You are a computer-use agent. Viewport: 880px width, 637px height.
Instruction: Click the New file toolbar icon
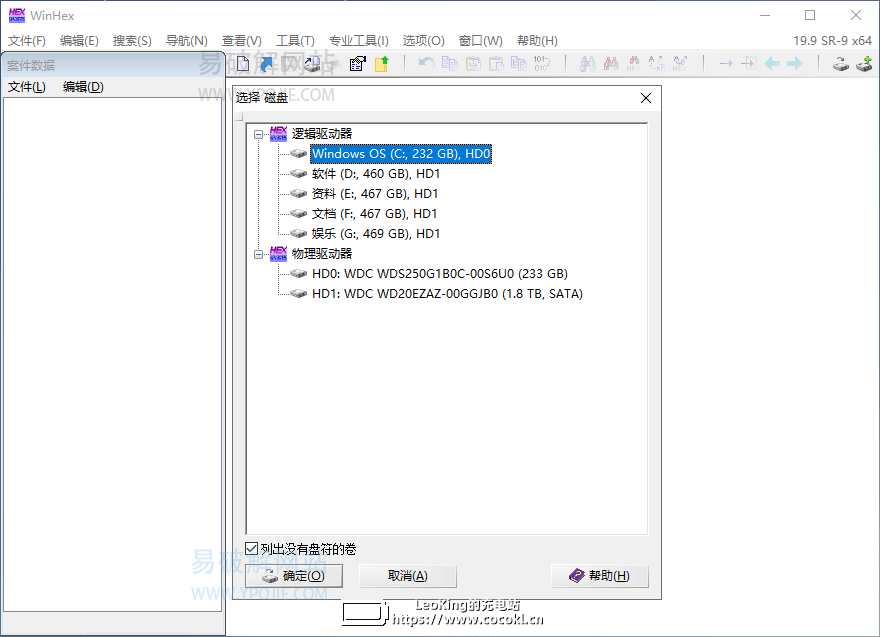pyautogui.click(x=243, y=64)
